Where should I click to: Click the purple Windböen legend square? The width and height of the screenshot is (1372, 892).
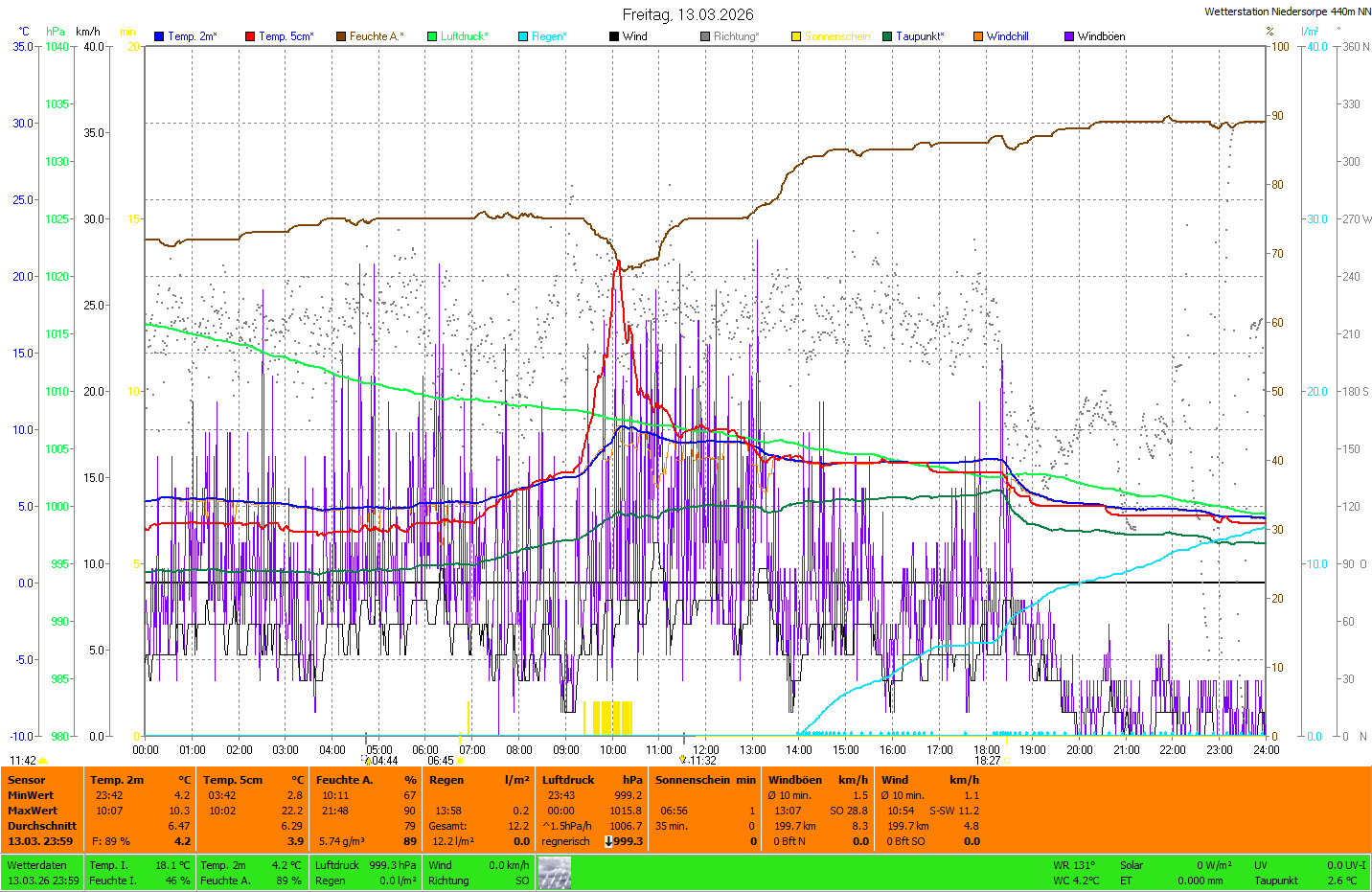click(x=1069, y=36)
